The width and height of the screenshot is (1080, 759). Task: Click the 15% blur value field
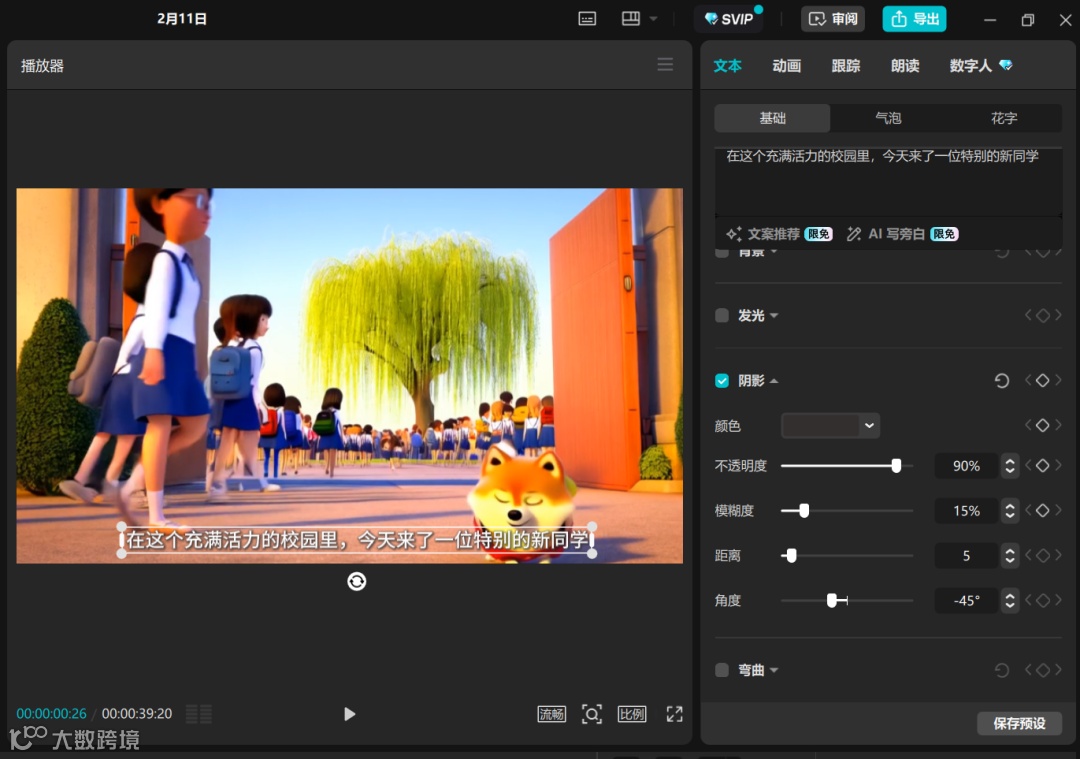[x=966, y=511]
